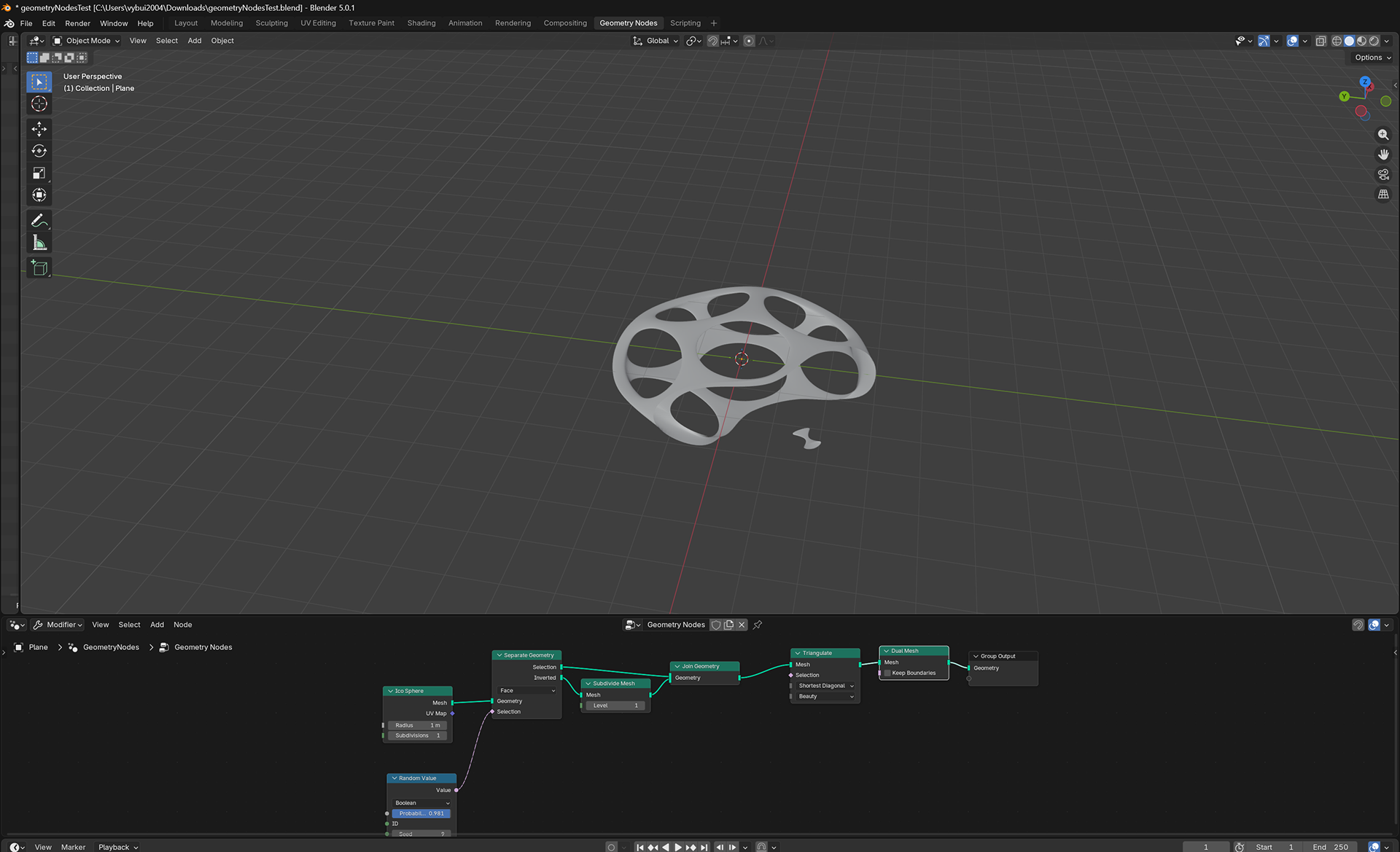Image resolution: width=1400 pixels, height=852 pixels.
Task: Toggle the node editor pin icon
Action: (x=758, y=625)
